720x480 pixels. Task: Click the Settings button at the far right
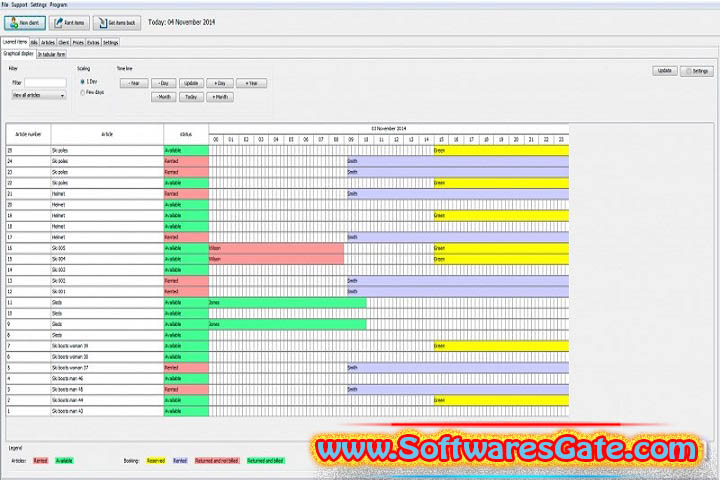697,71
